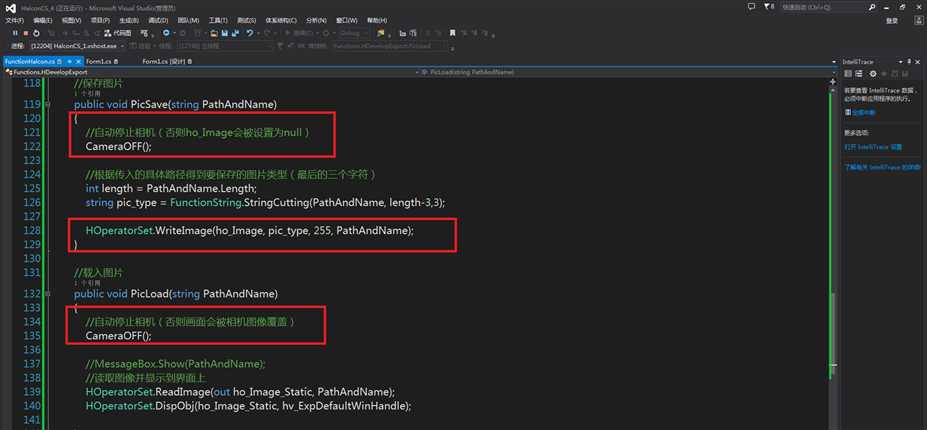Collapse the PicSave method at line 119
This screenshot has height=430, width=927.
(x=47, y=105)
